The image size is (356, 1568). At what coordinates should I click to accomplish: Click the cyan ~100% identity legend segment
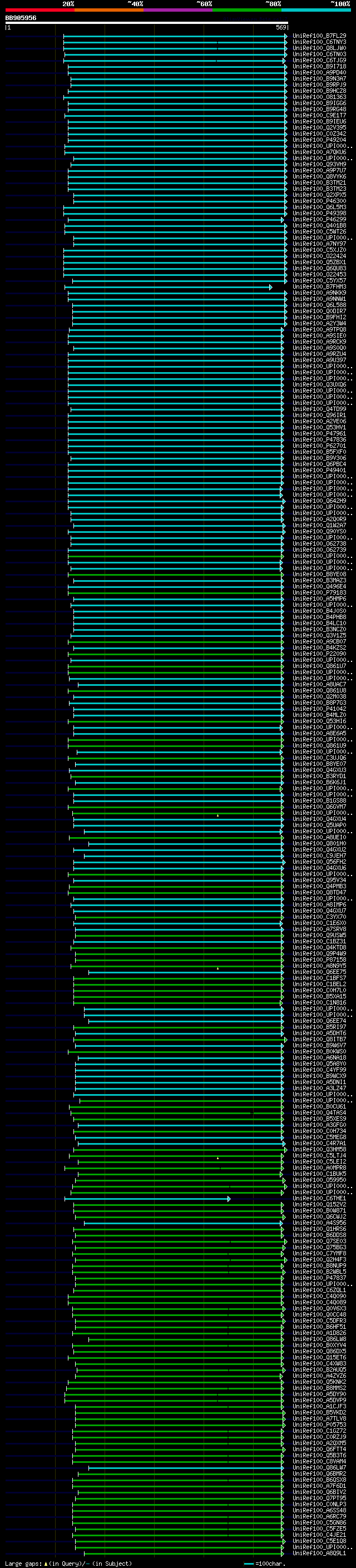316,10
